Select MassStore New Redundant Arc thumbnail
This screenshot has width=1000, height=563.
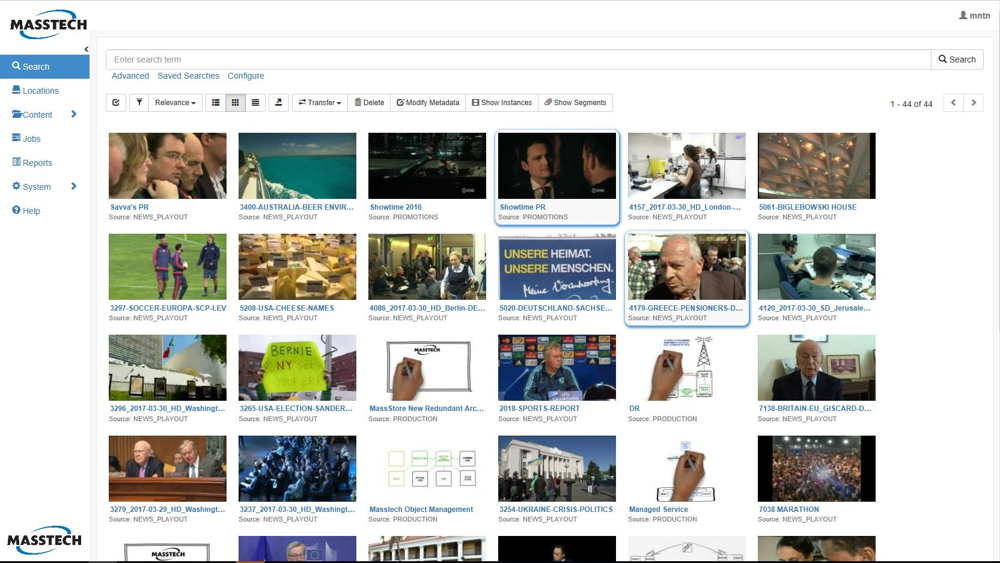tap(427, 367)
